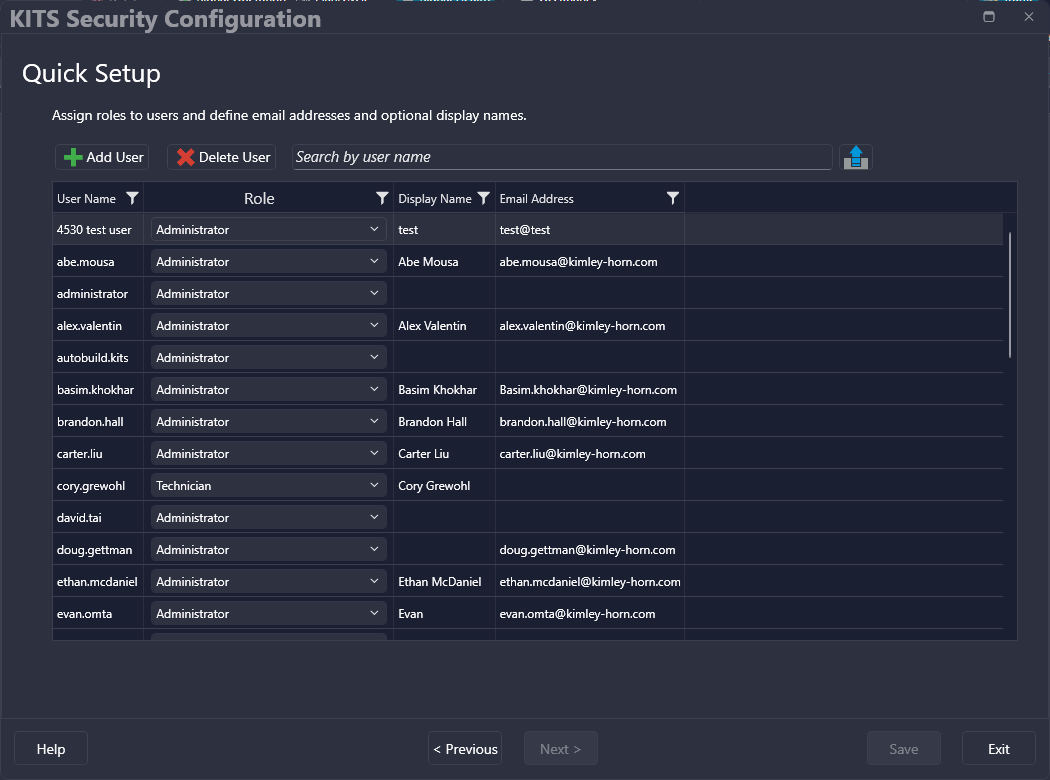Image resolution: width=1050 pixels, height=780 pixels.
Task: Click the user list vertical scrollbar
Action: [x=1010, y=295]
